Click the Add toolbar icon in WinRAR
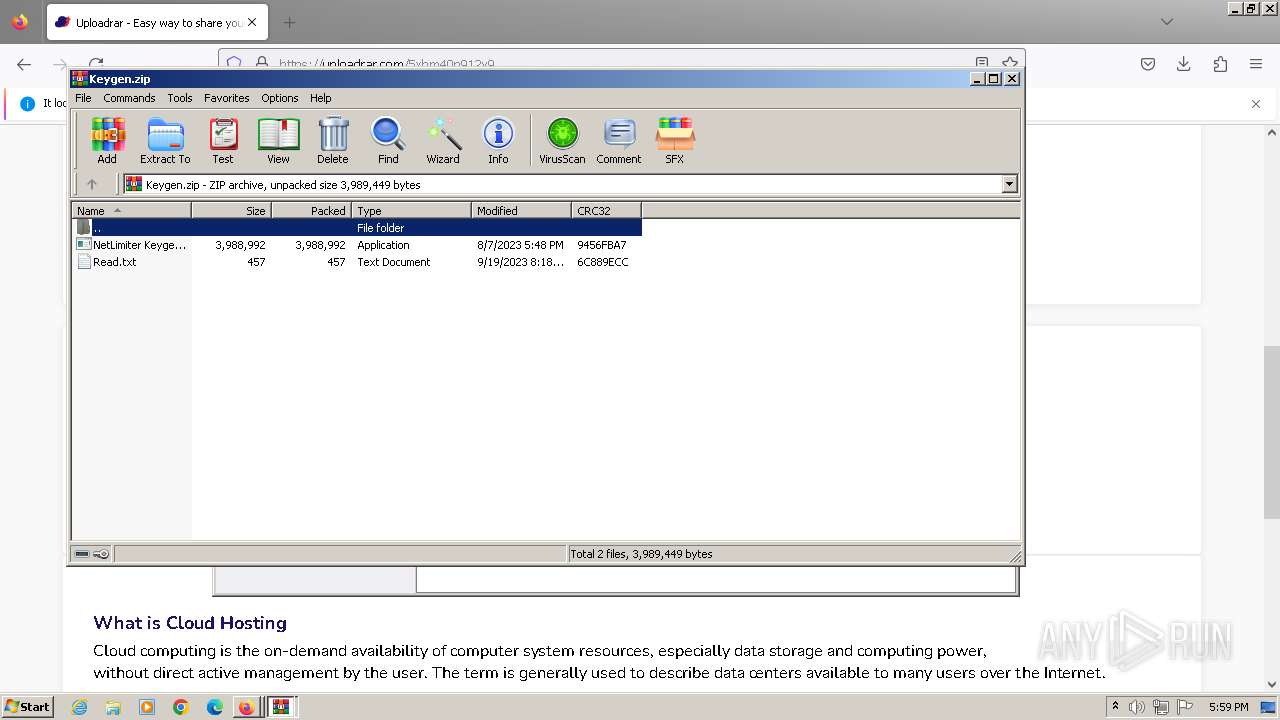1280x720 pixels. (x=107, y=140)
